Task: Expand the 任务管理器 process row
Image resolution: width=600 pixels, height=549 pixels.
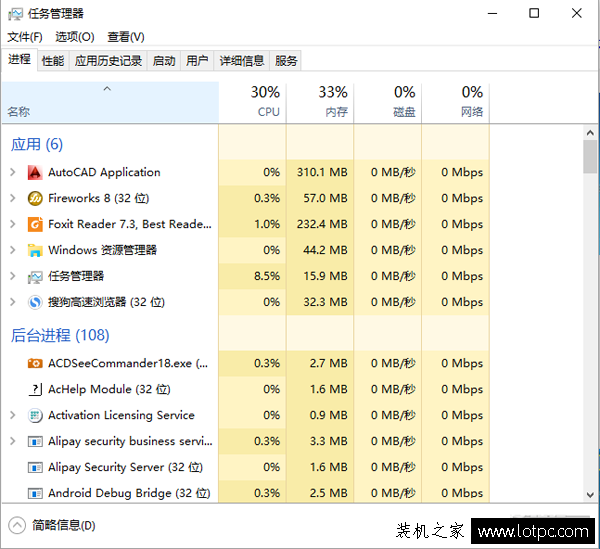Action: 13,276
